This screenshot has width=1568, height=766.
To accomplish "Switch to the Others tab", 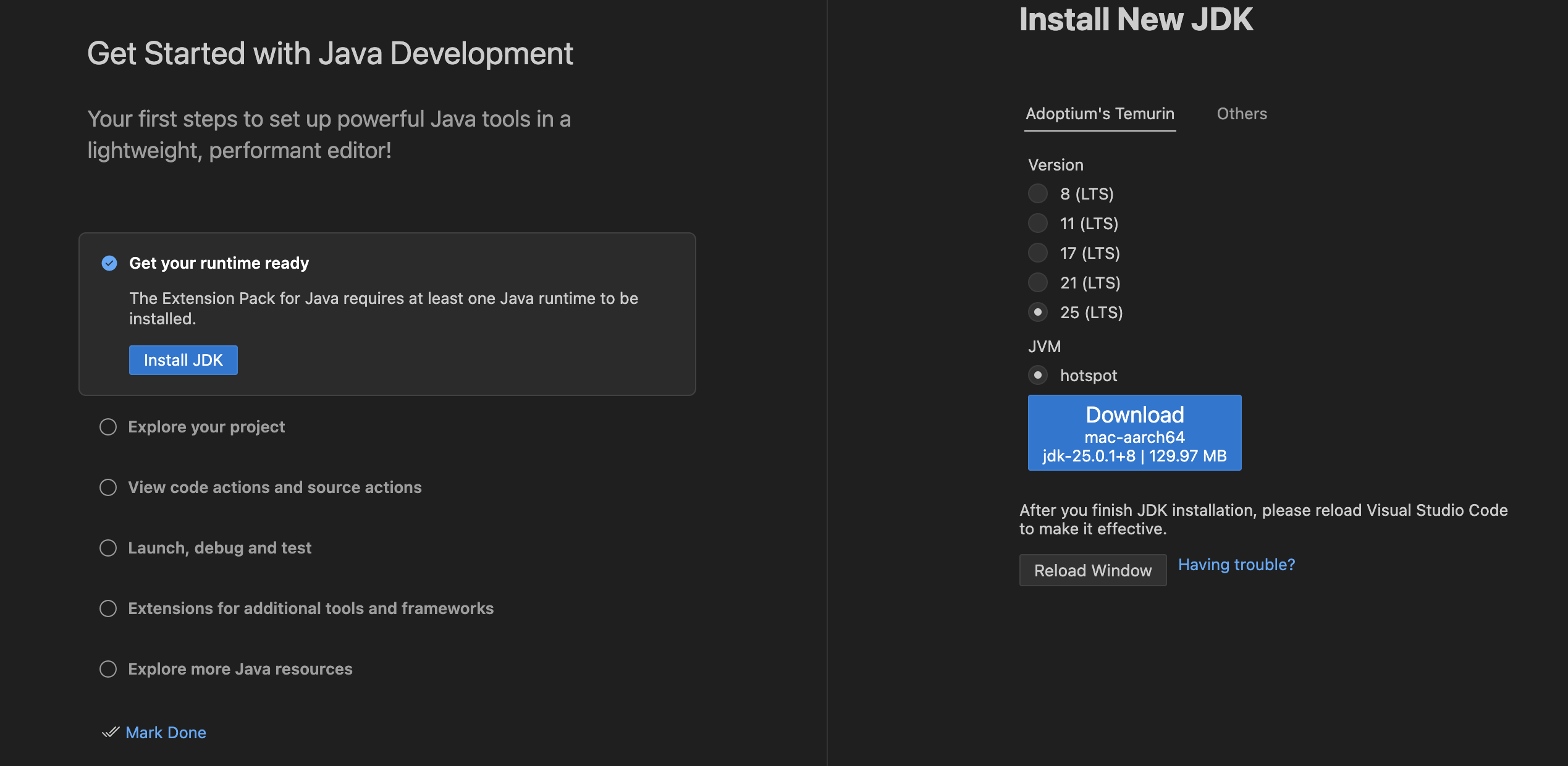I will point(1242,114).
